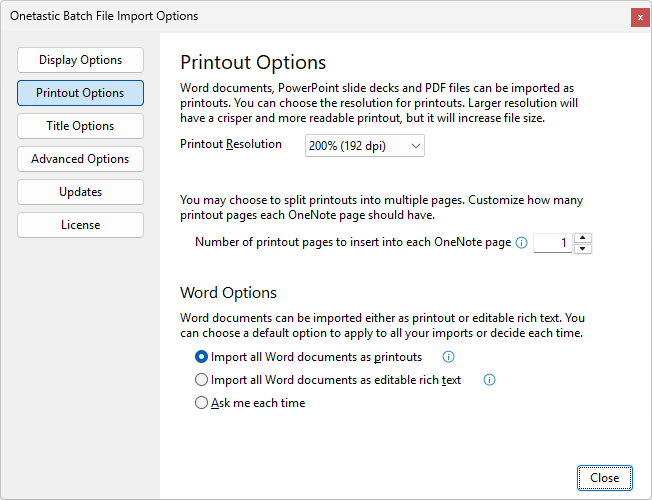Click the Close button
The width and height of the screenshot is (652, 500).
click(605, 478)
